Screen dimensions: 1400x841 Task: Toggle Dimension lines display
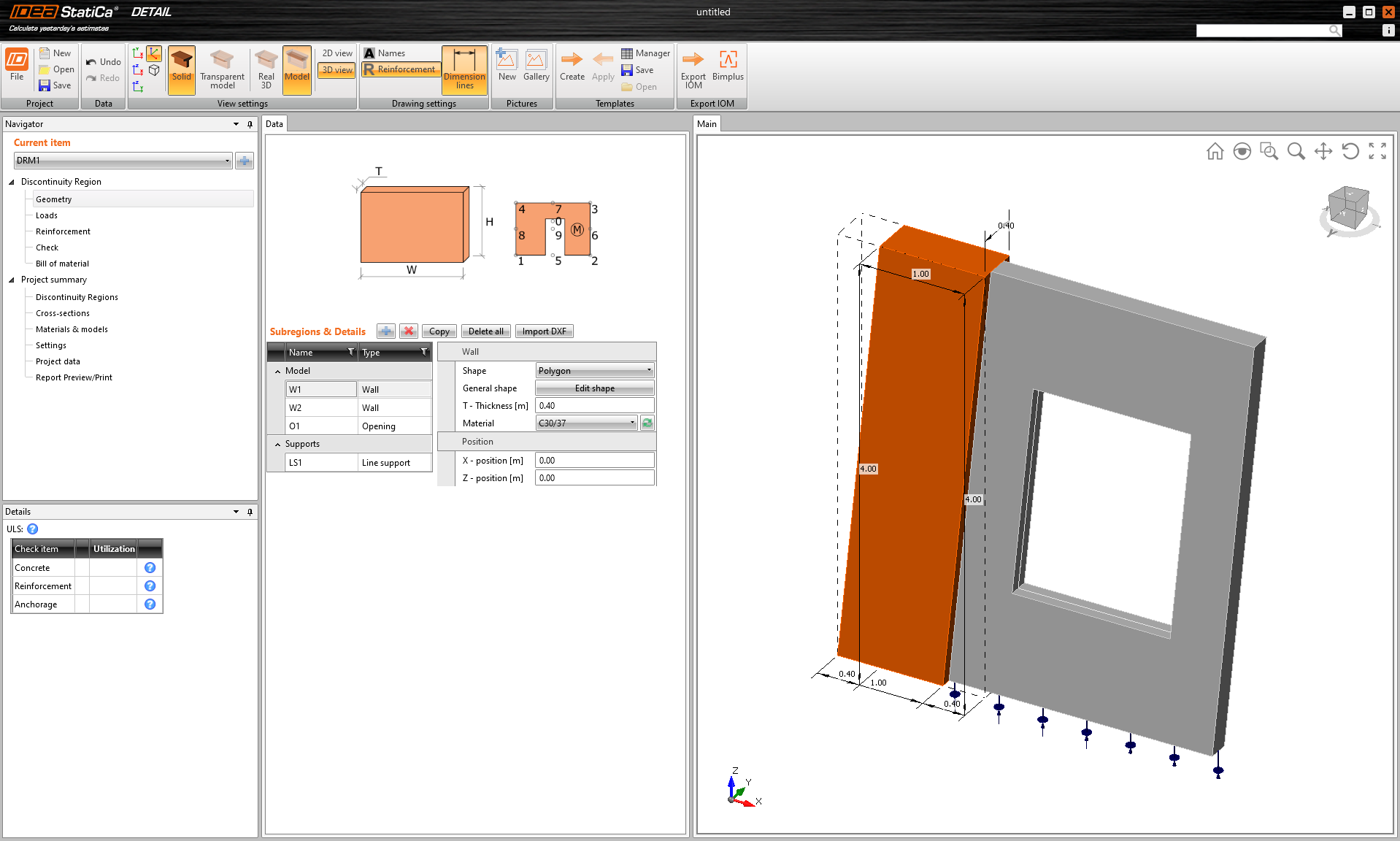tap(464, 70)
